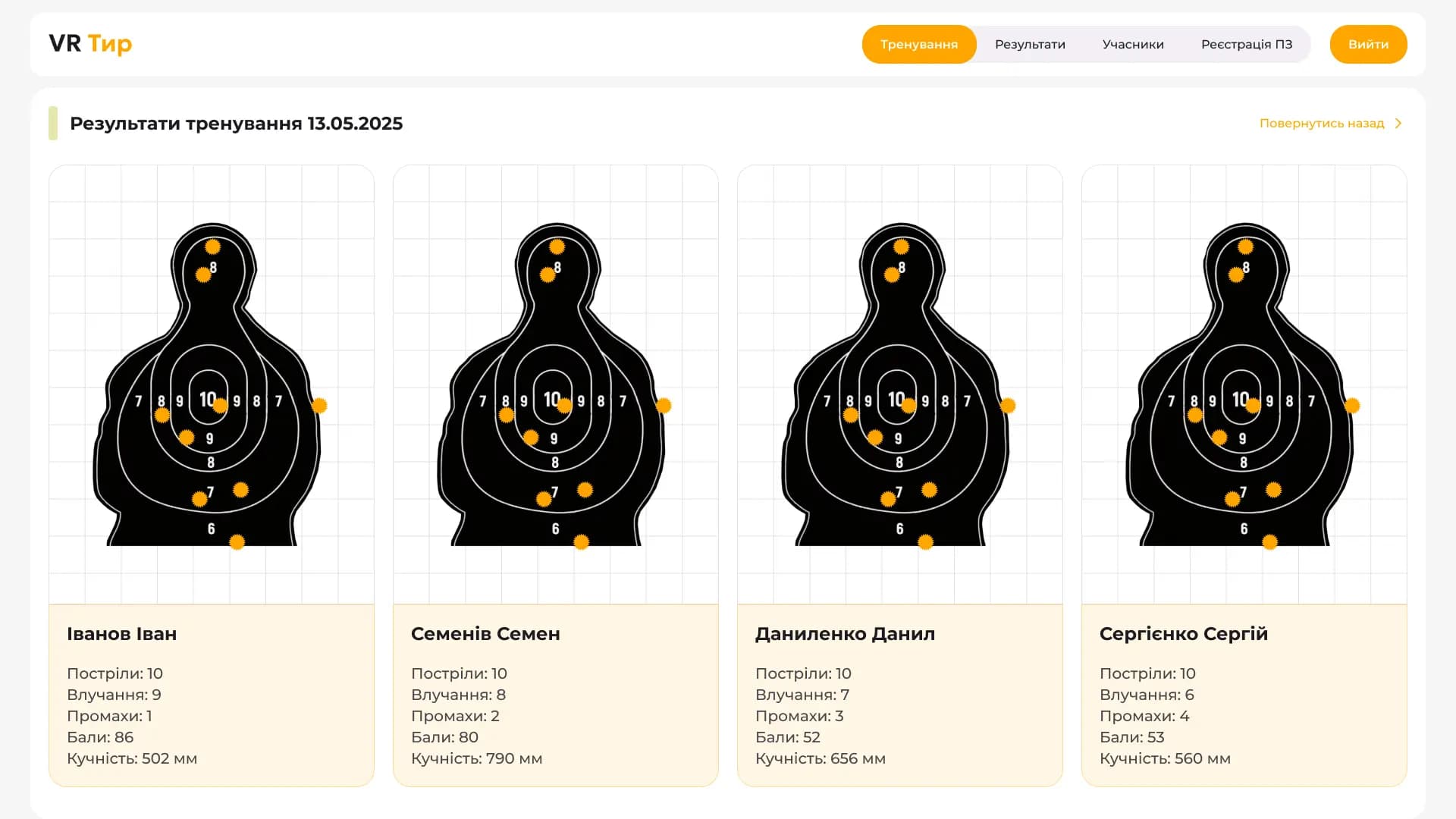This screenshot has width=1456, height=819.
Task: Open Семенів Семен's target image
Action: 555,384
